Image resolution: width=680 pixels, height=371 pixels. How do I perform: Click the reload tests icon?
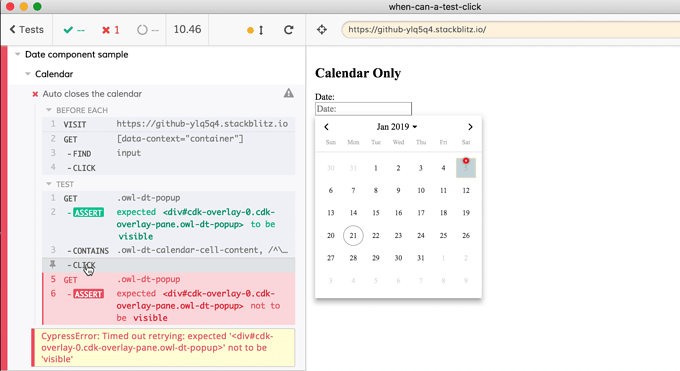(288, 30)
